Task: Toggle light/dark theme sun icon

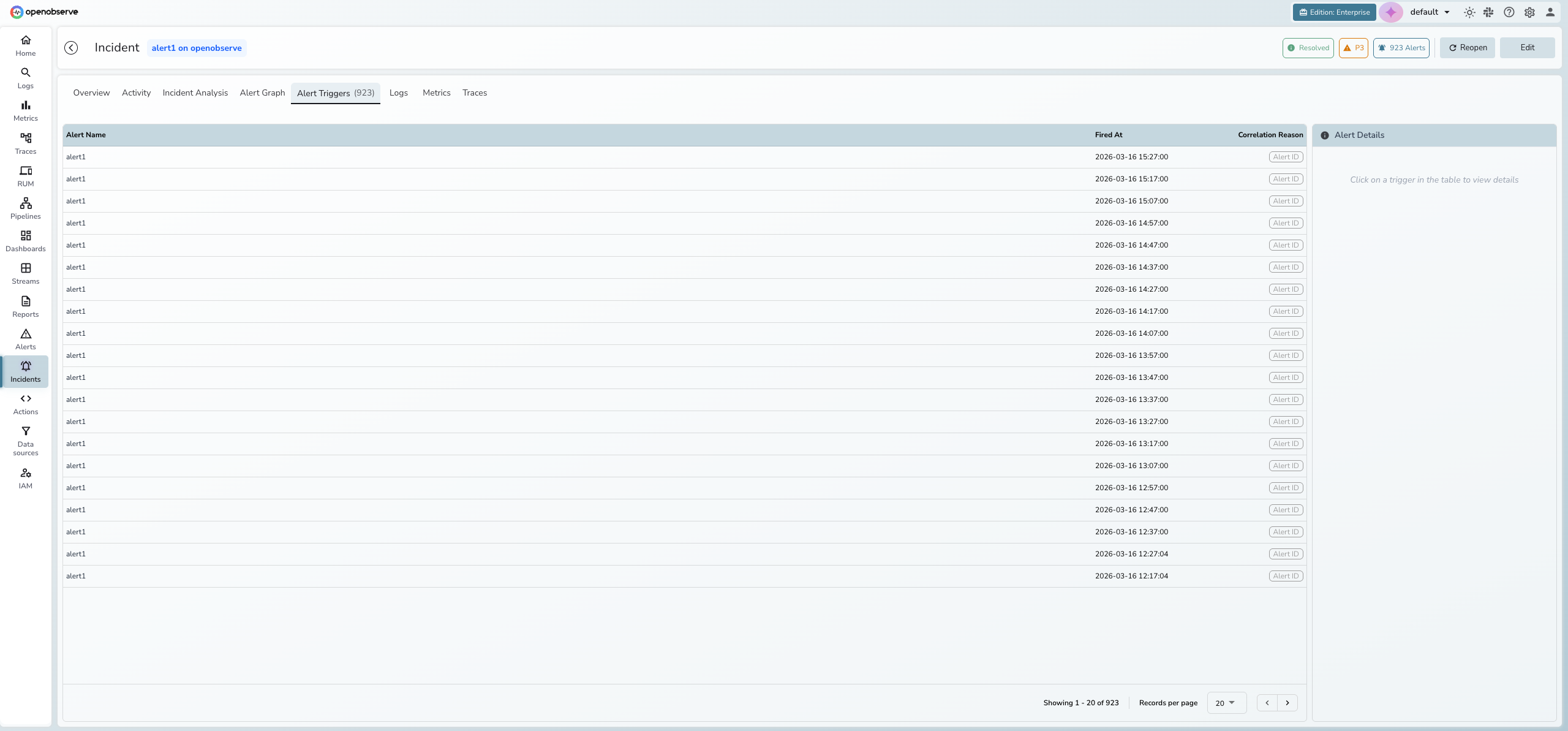Action: pos(1469,12)
